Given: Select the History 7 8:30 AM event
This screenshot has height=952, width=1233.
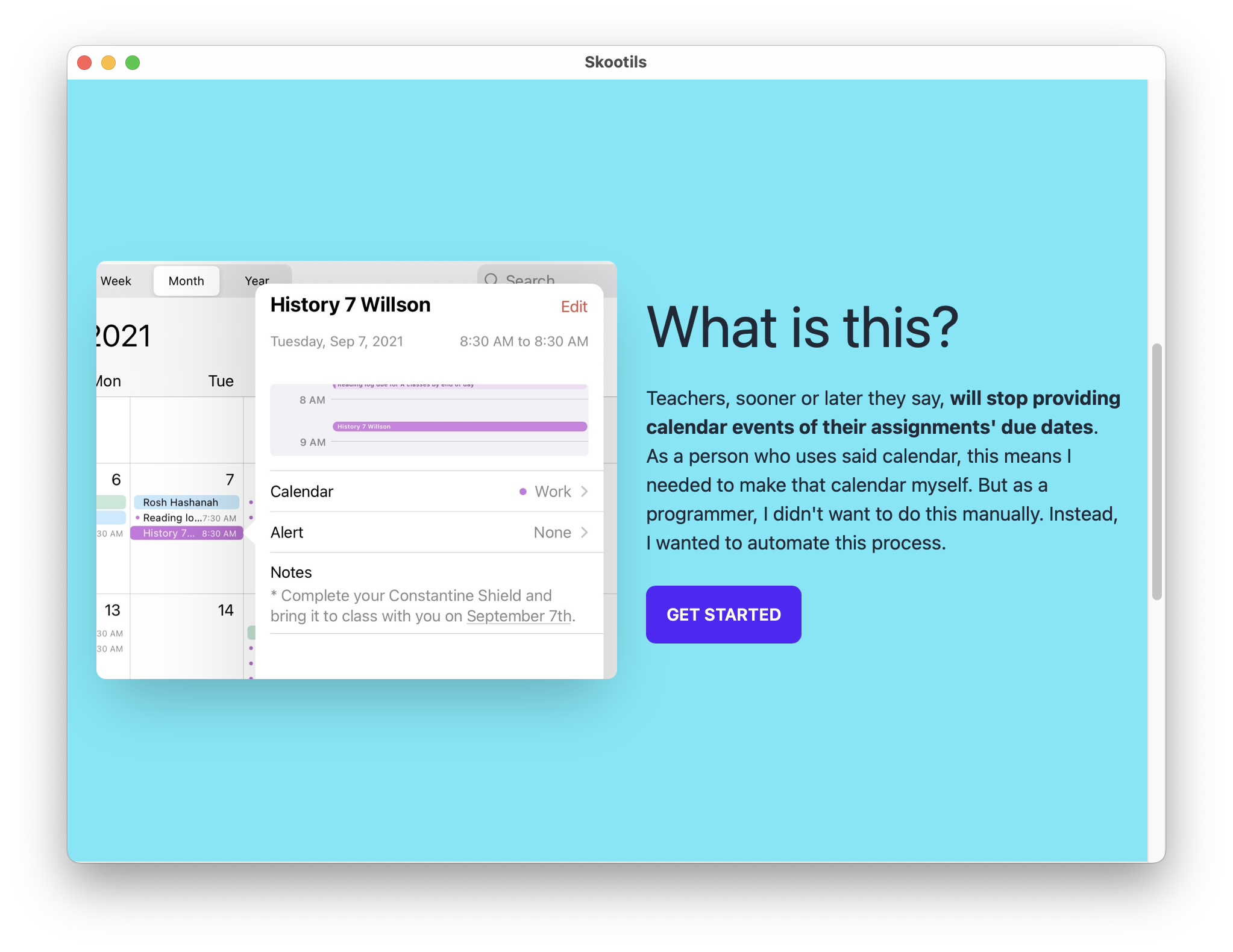Looking at the screenshot, I should click(x=186, y=533).
